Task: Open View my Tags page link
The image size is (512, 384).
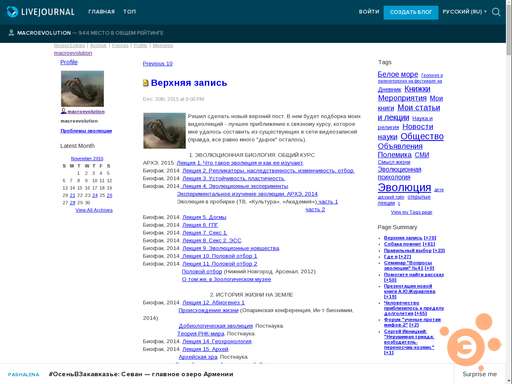Action: 411,212
